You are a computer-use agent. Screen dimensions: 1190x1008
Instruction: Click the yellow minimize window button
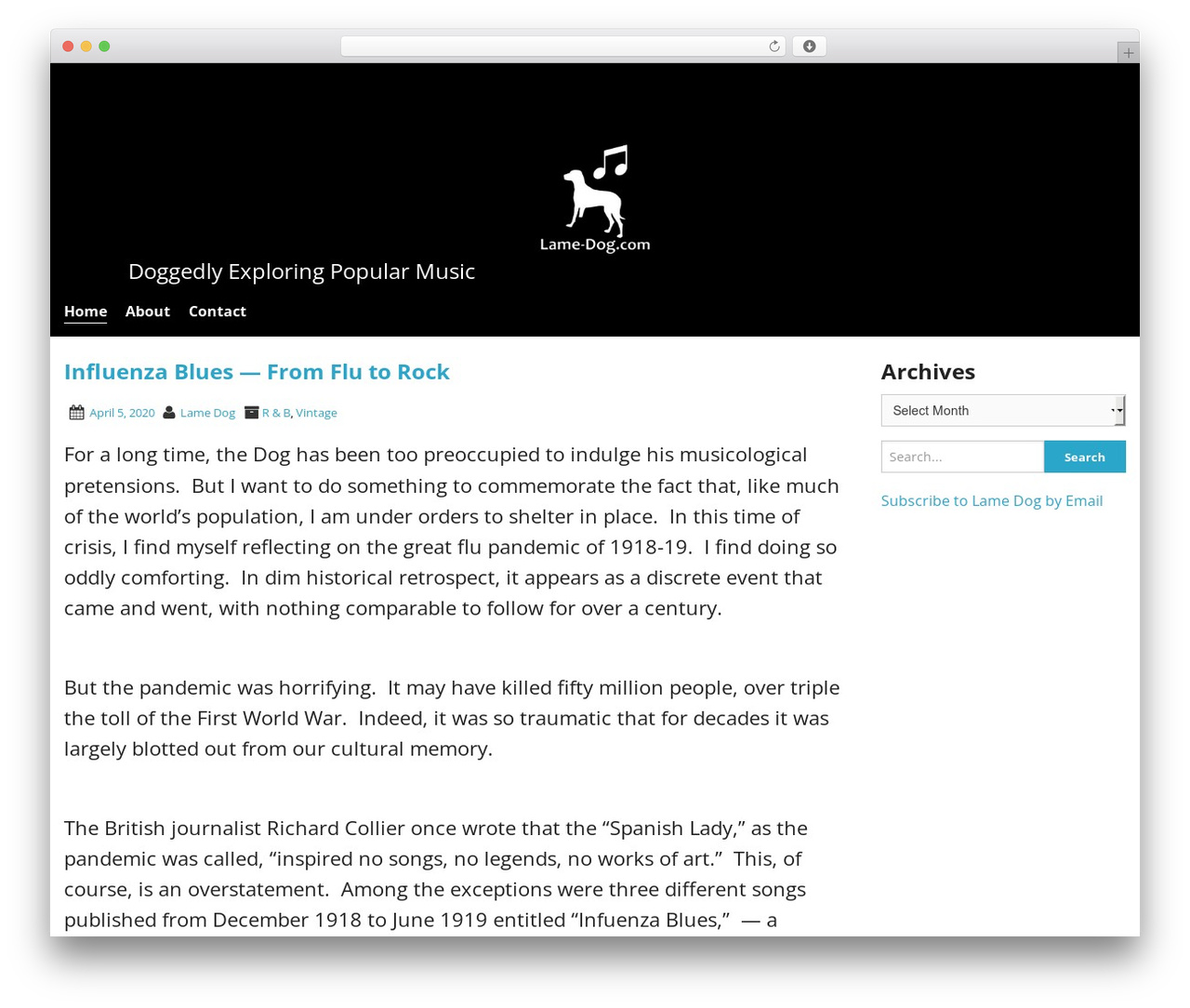[86, 46]
